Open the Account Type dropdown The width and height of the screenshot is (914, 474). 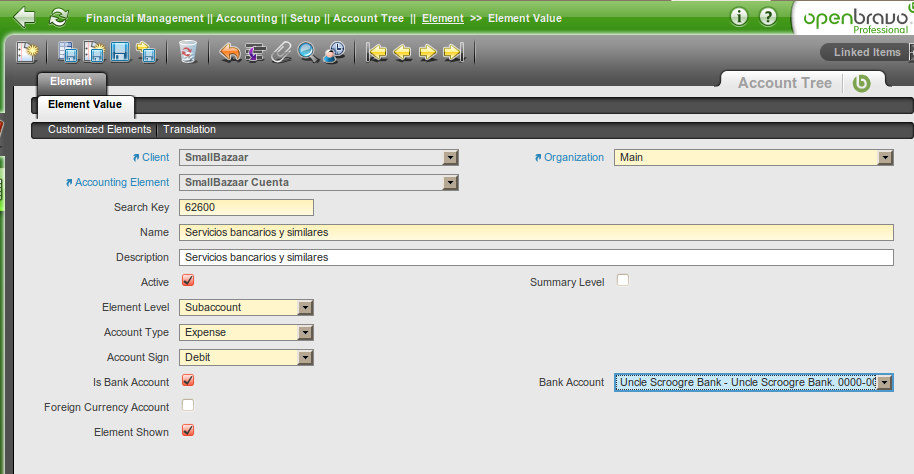pos(246,332)
